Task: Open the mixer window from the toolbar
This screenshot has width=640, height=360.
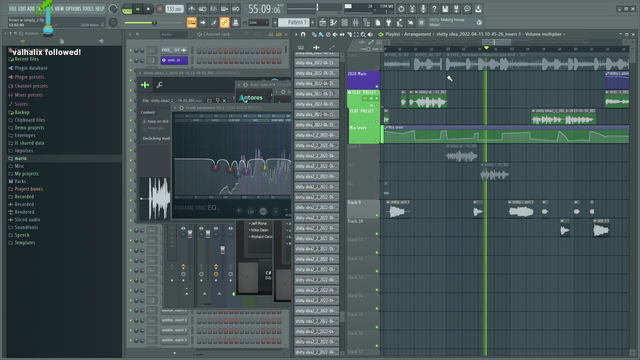Action: click(x=356, y=22)
